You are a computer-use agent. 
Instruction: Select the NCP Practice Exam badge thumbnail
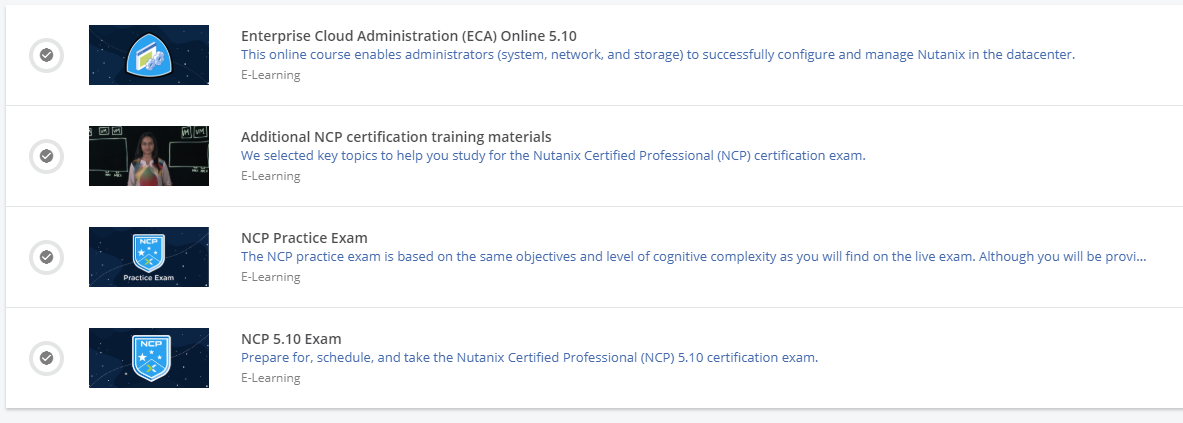(149, 257)
